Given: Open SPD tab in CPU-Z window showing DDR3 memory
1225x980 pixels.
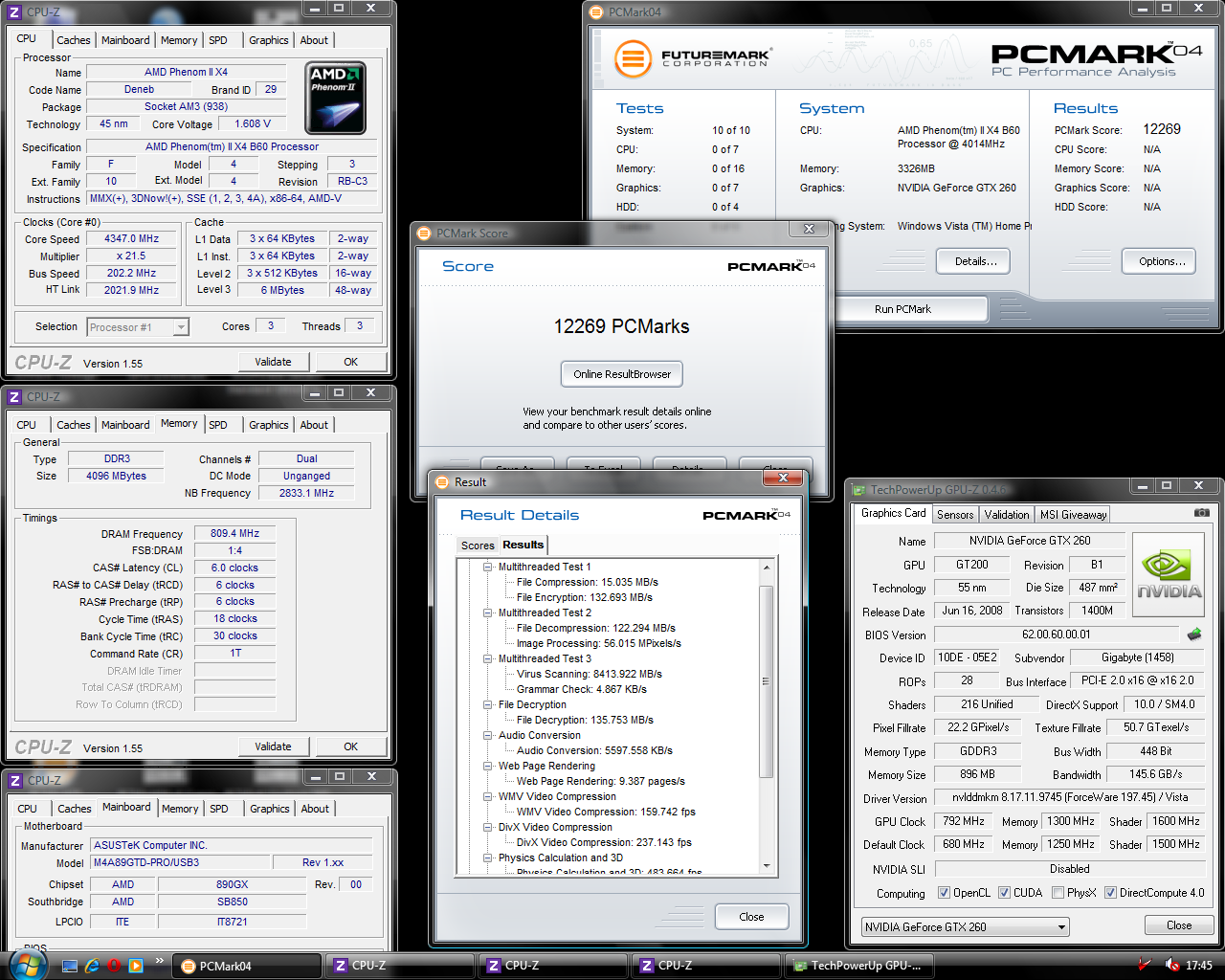Looking at the screenshot, I should coord(218,425).
